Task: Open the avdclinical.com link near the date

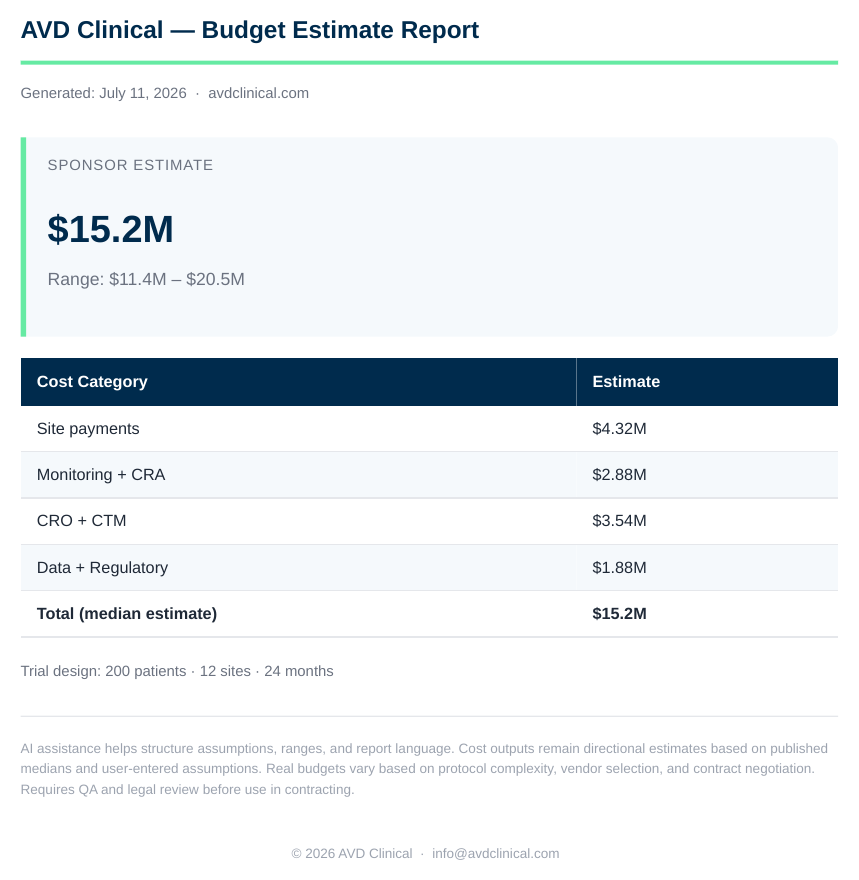Action: [258, 93]
